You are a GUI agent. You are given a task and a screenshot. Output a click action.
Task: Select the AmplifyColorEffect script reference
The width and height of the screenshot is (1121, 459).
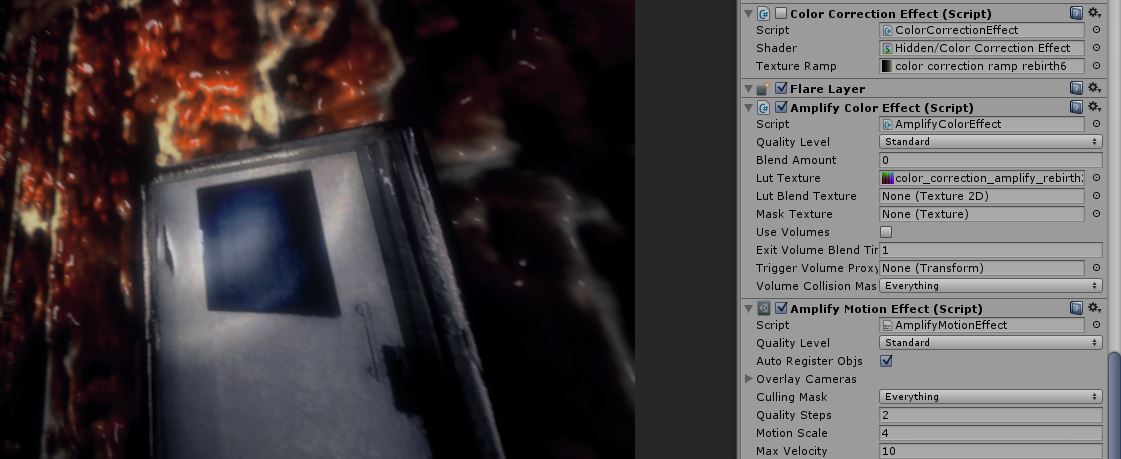[x=982, y=124]
